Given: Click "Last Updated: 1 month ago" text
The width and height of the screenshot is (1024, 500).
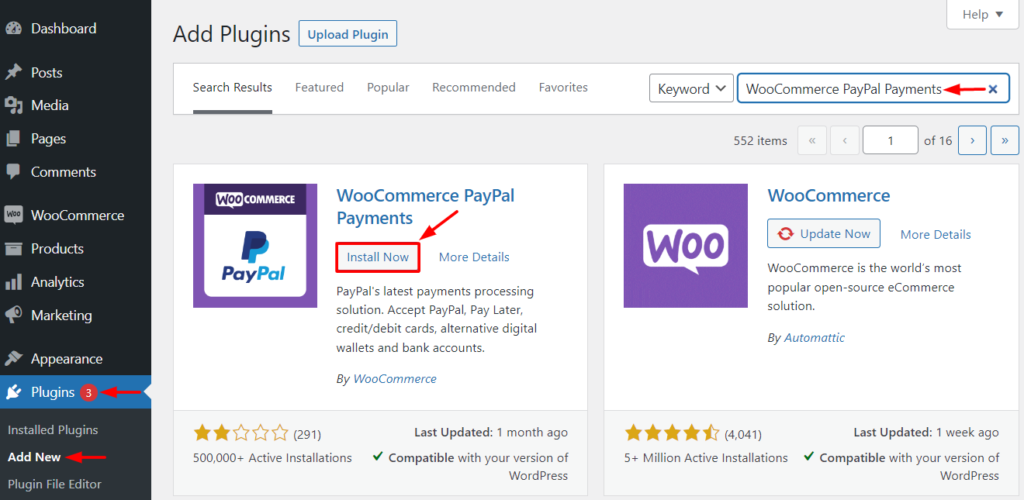Looking at the screenshot, I should 491,432.
